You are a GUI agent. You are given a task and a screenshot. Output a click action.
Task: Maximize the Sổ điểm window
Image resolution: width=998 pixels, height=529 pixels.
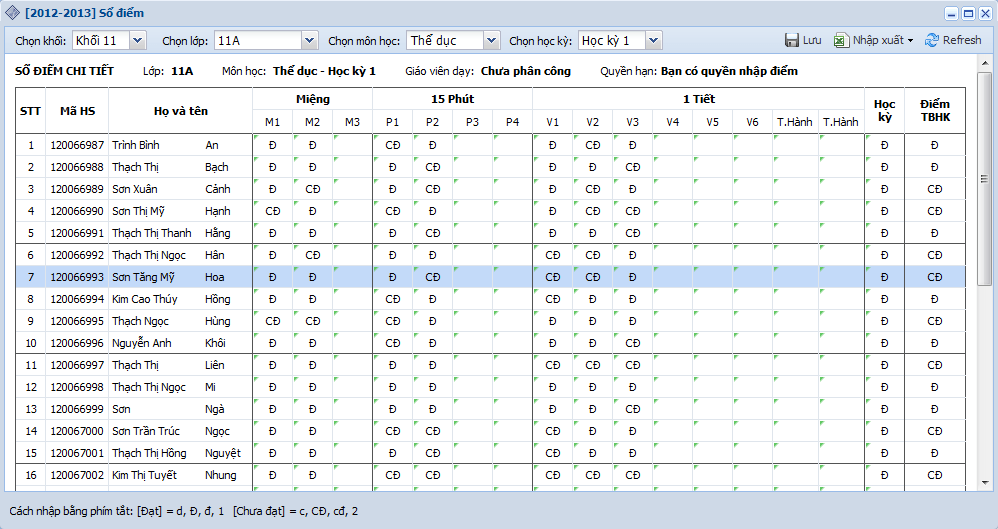[968, 14]
